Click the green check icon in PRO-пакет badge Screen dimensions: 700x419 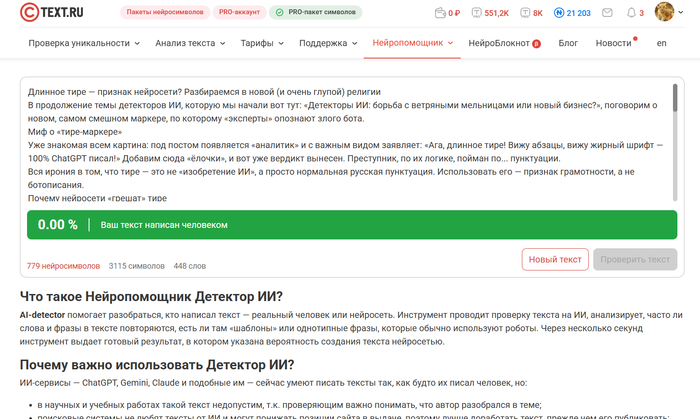click(x=279, y=12)
